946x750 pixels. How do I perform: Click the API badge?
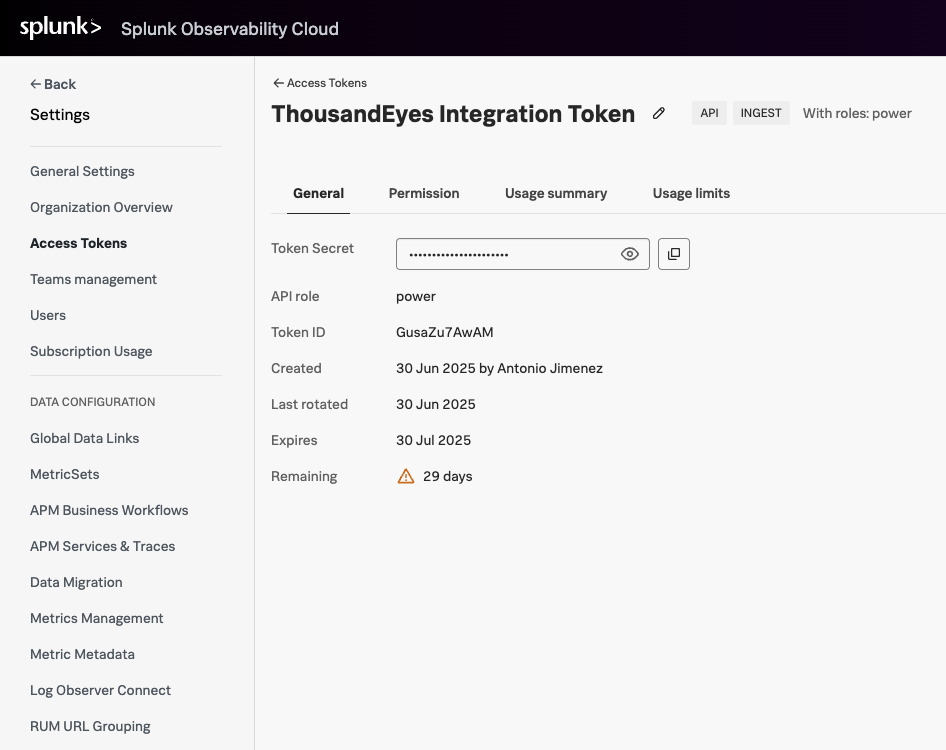(x=710, y=113)
